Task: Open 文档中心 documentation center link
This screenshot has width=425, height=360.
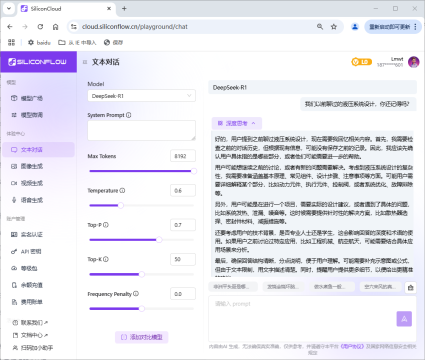Action: click(30, 335)
